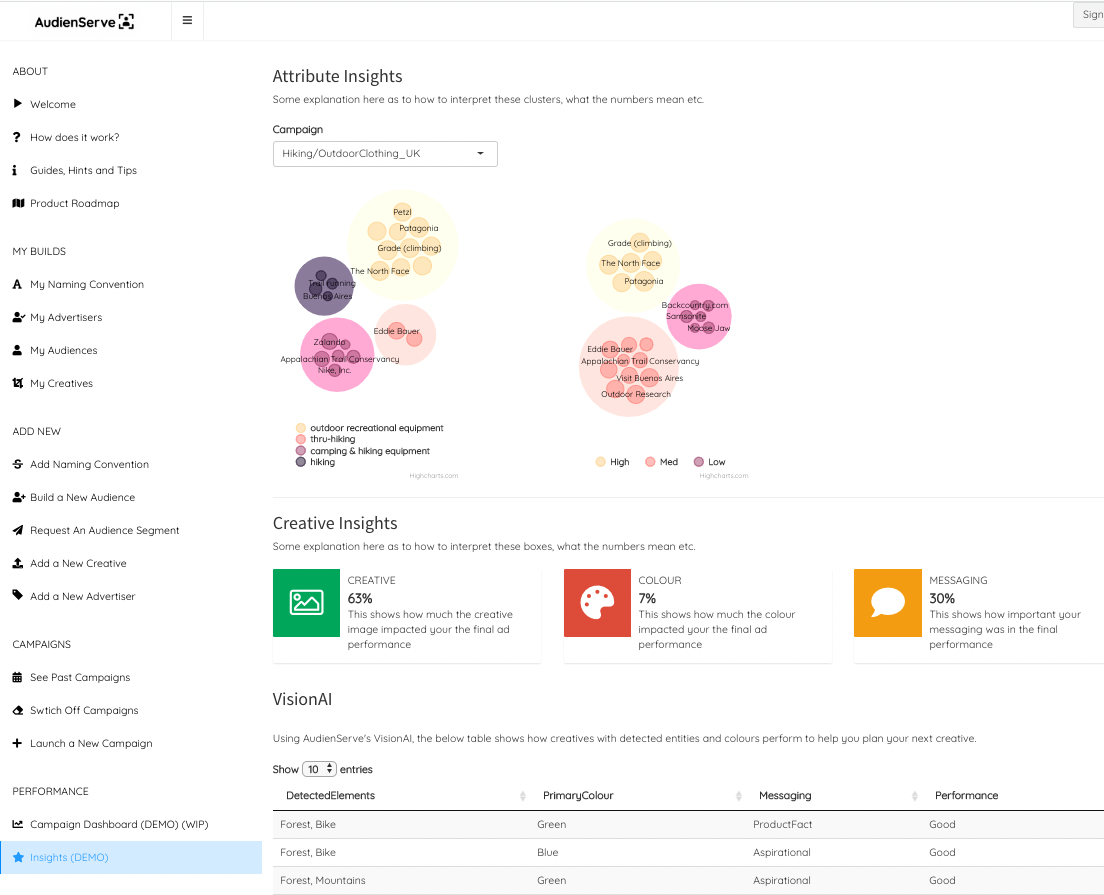Click the Forest, Mountains table cell
Screen dimensions: 1104x895
click(323, 880)
